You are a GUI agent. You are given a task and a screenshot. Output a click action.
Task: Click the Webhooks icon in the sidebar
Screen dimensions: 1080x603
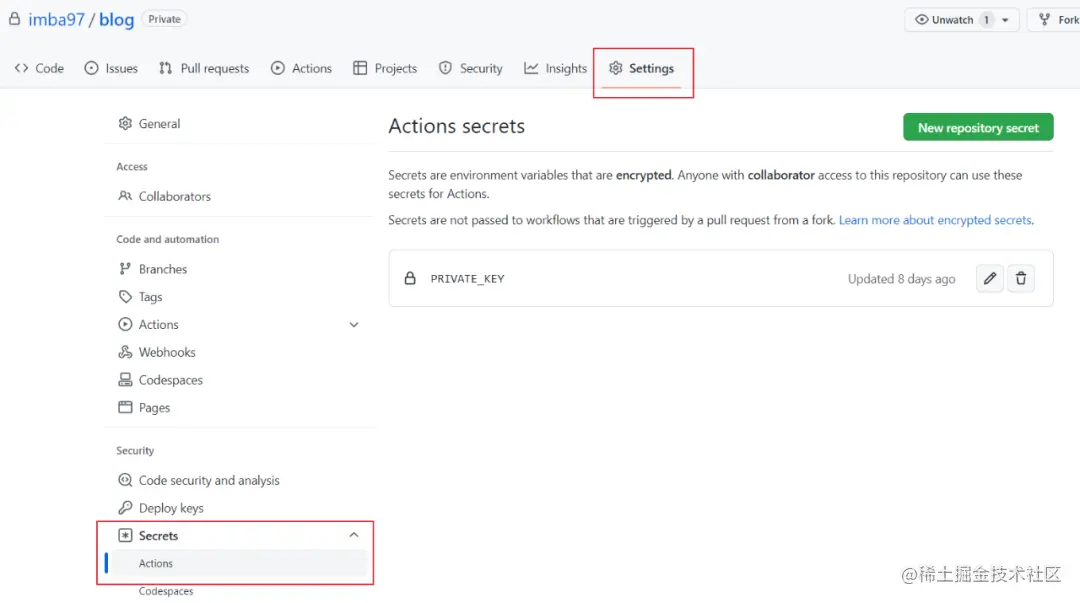coord(125,352)
